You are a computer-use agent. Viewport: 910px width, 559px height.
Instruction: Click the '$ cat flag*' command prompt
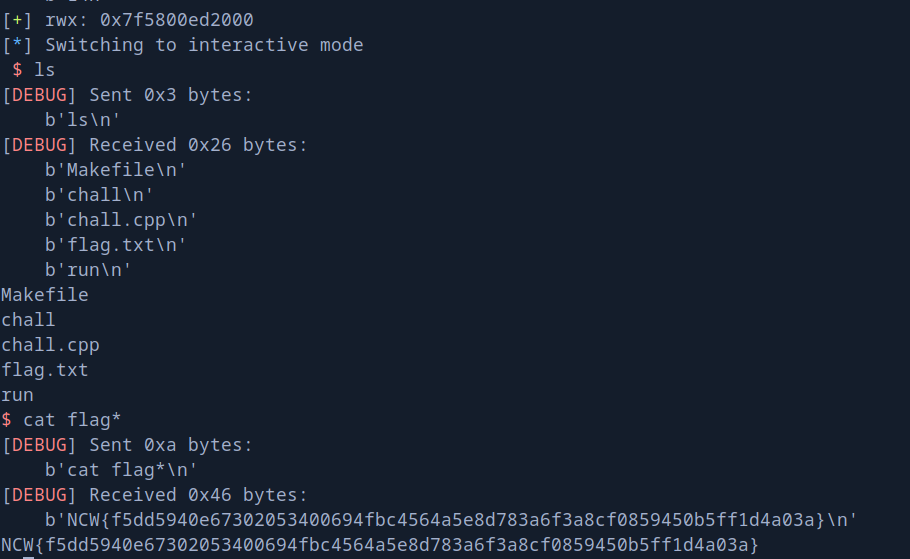62,420
